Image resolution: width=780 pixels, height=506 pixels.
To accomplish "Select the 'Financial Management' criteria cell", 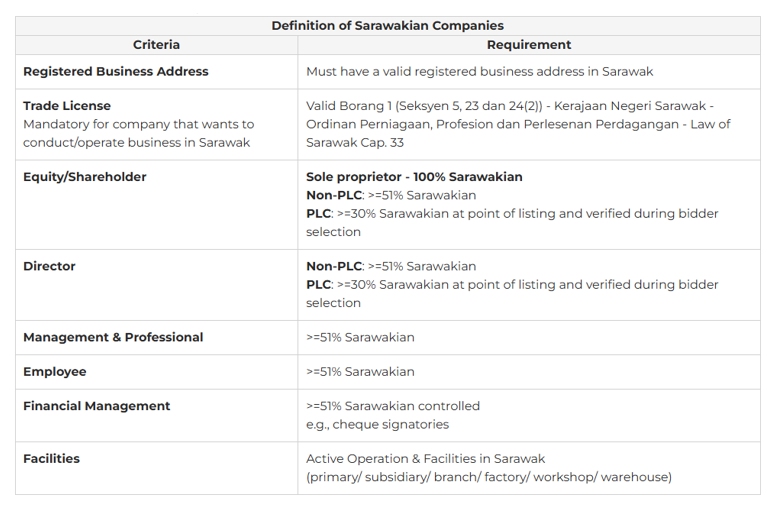I will pos(97,406).
